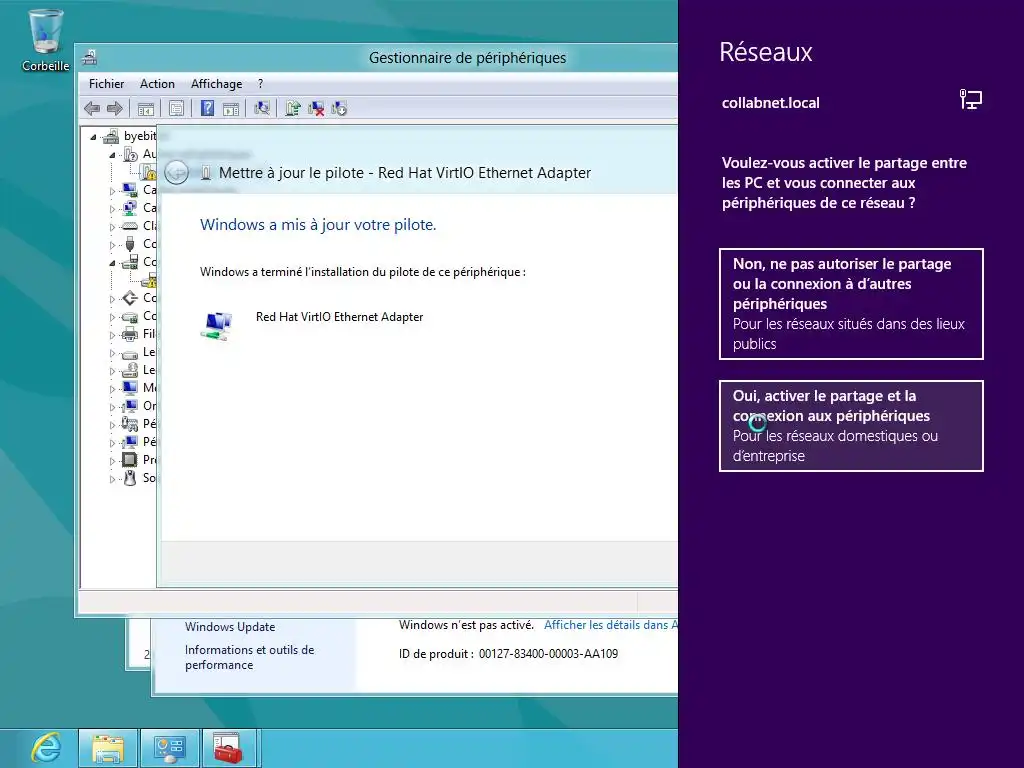Click the red toolbox icon on taskbar
Image resolution: width=1024 pixels, height=768 pixels.
point(228,748)
